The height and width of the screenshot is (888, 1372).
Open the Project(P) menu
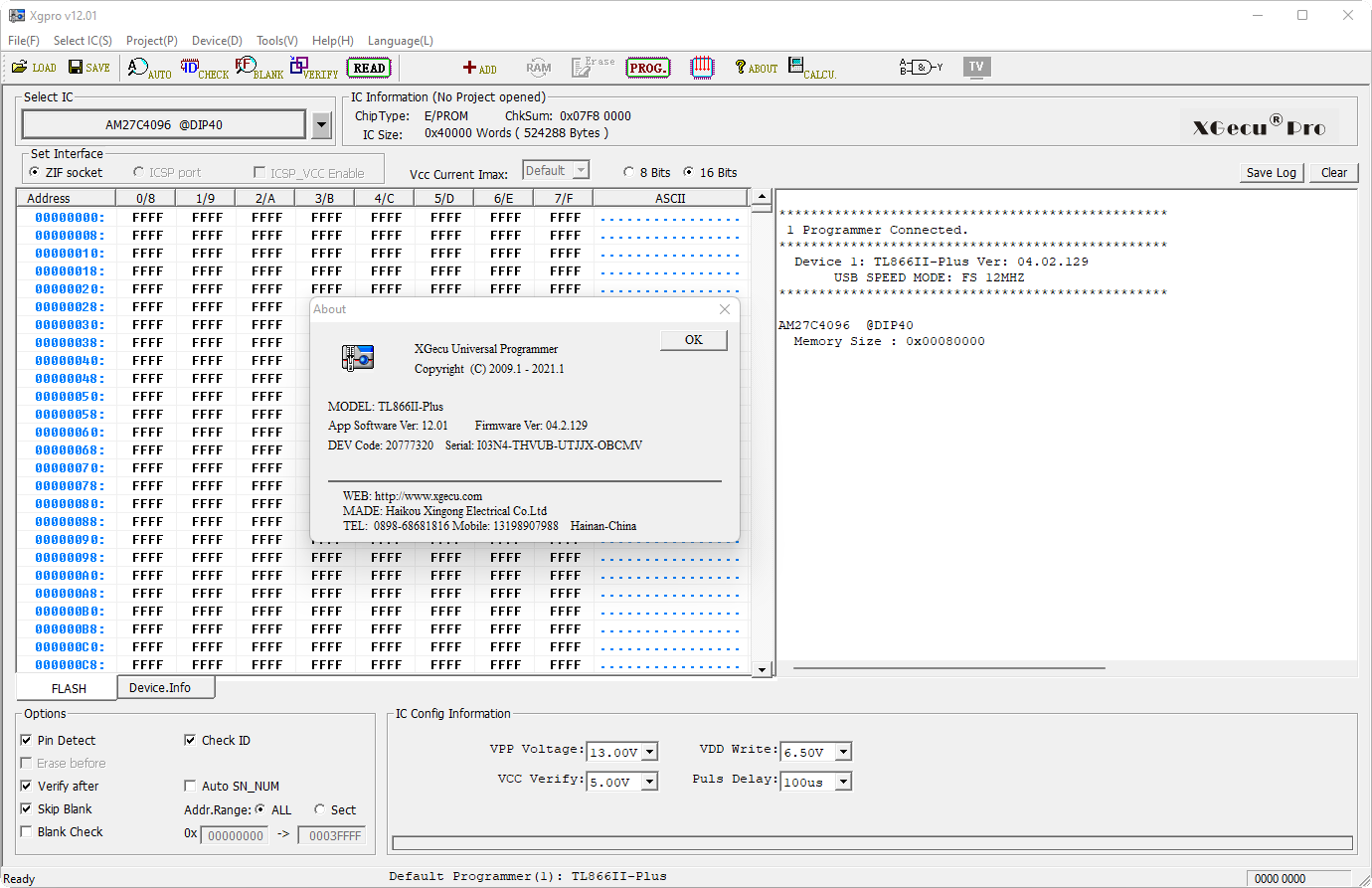152,41
